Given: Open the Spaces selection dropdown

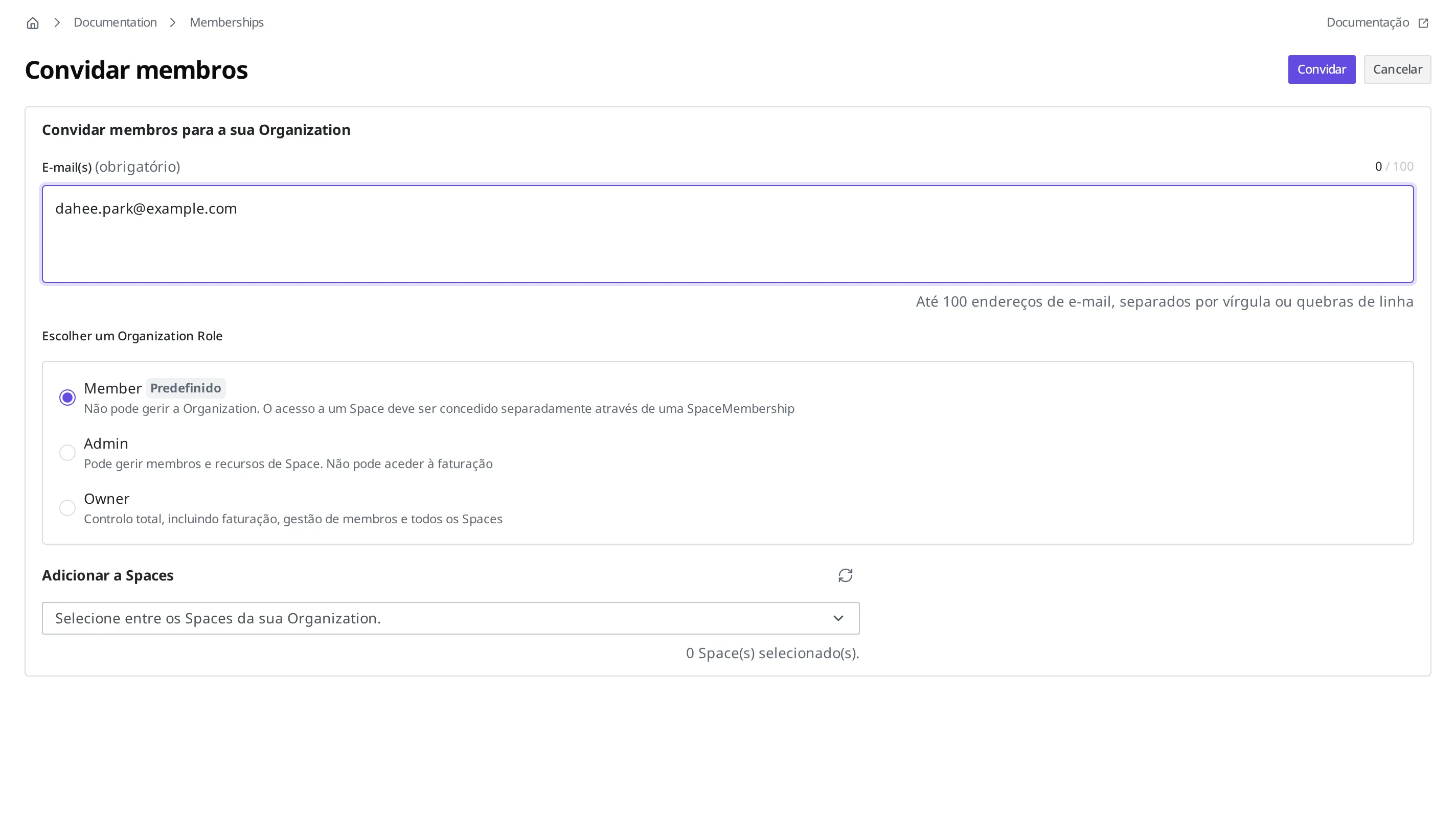Looking at the screenshot, I should [x=451, y=618].
